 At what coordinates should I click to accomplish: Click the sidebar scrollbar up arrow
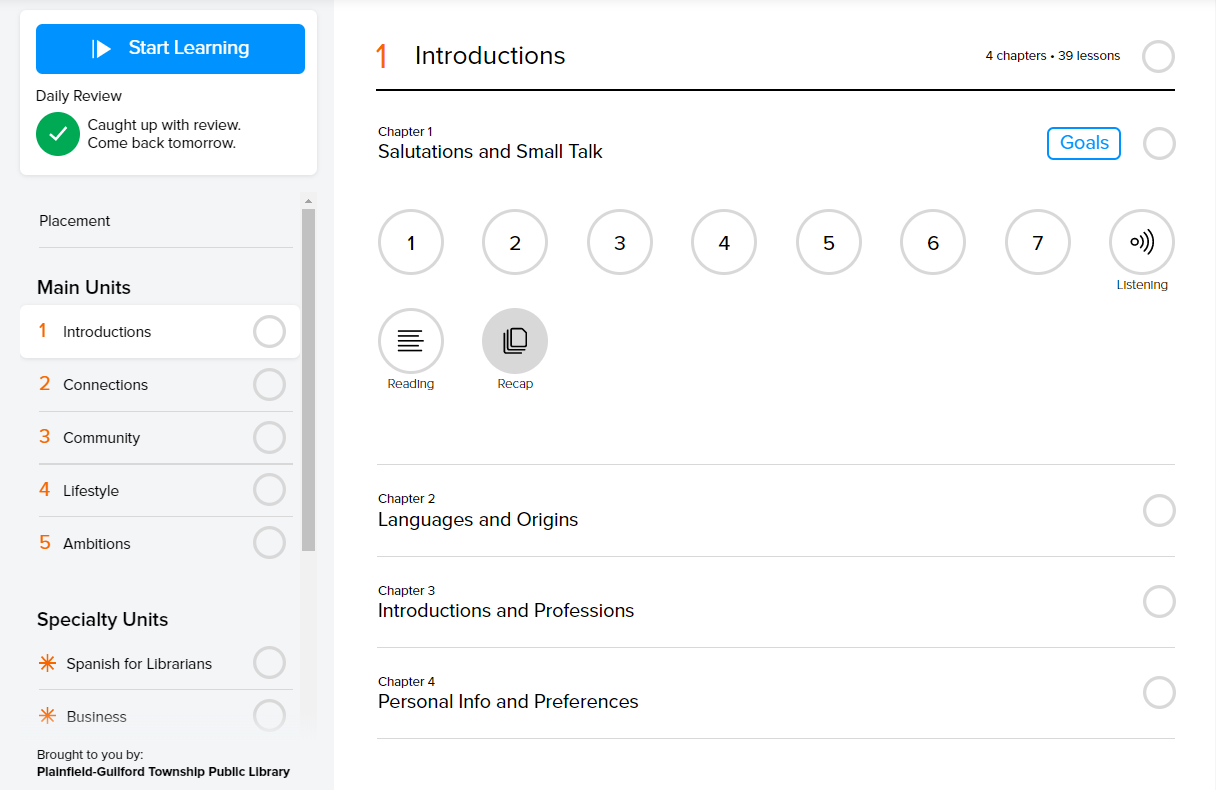point(308,200)
